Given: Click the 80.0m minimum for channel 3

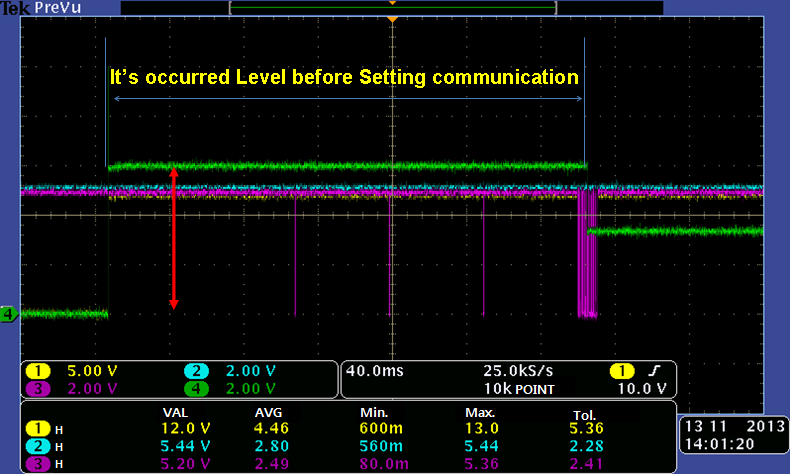Looking at the screenshot, I should tap(384, 464).
